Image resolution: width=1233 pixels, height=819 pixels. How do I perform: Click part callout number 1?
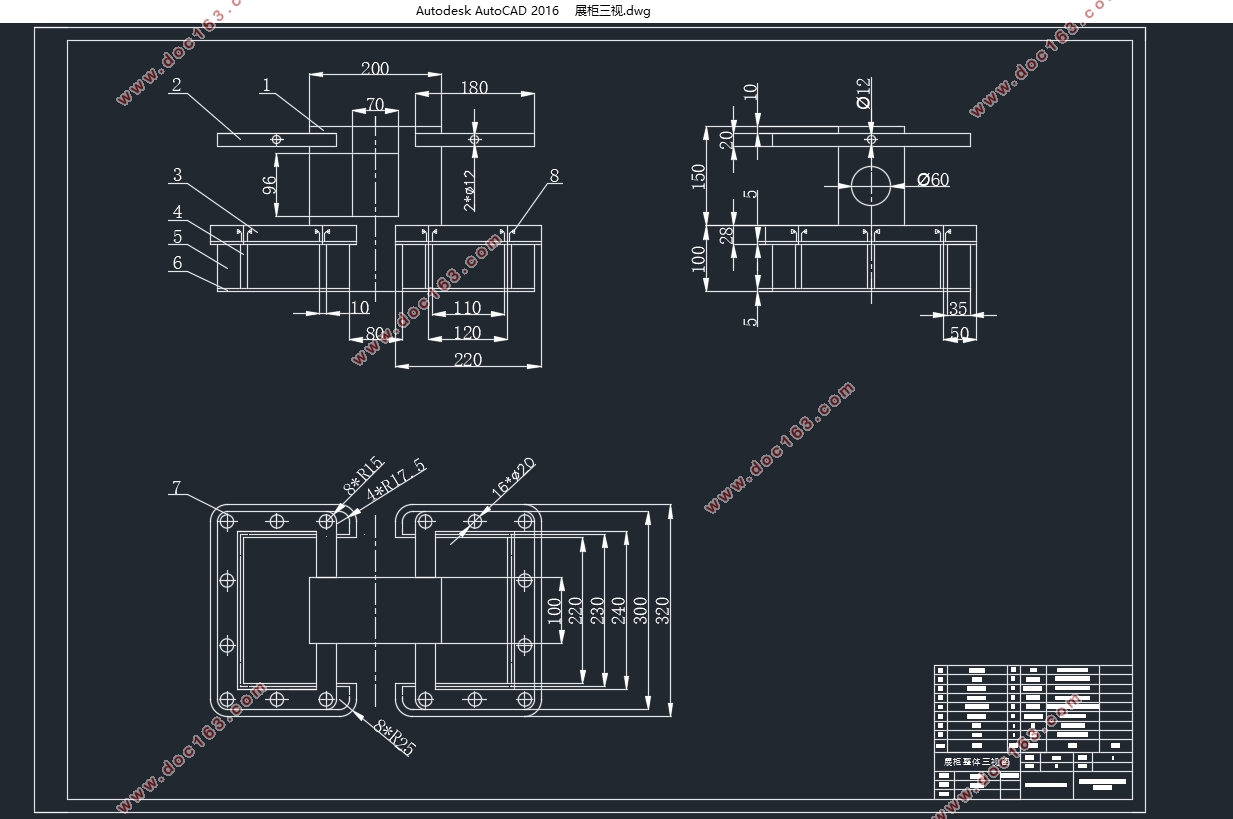coord(266,85)
